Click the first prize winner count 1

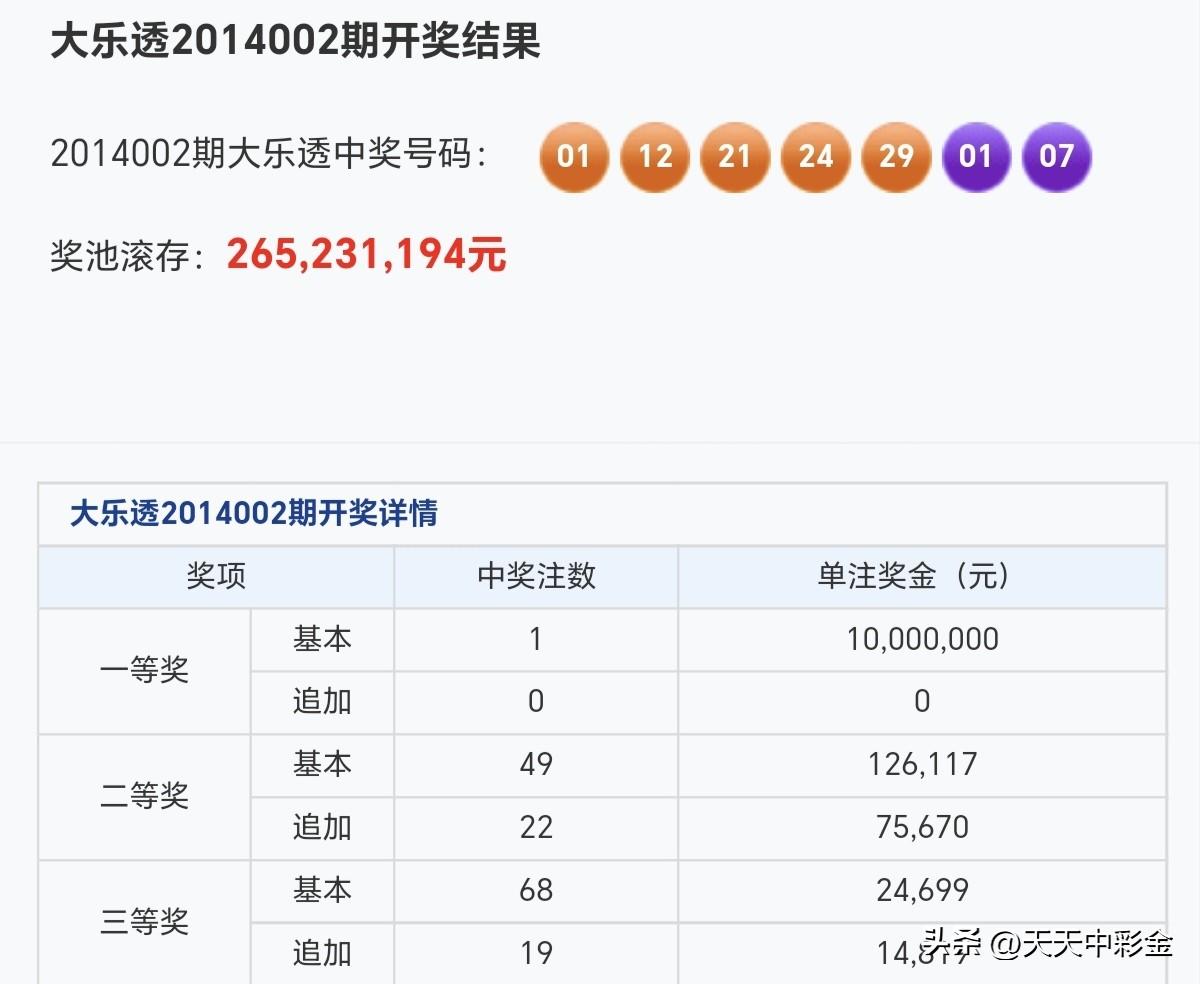[x=536, y=639]
